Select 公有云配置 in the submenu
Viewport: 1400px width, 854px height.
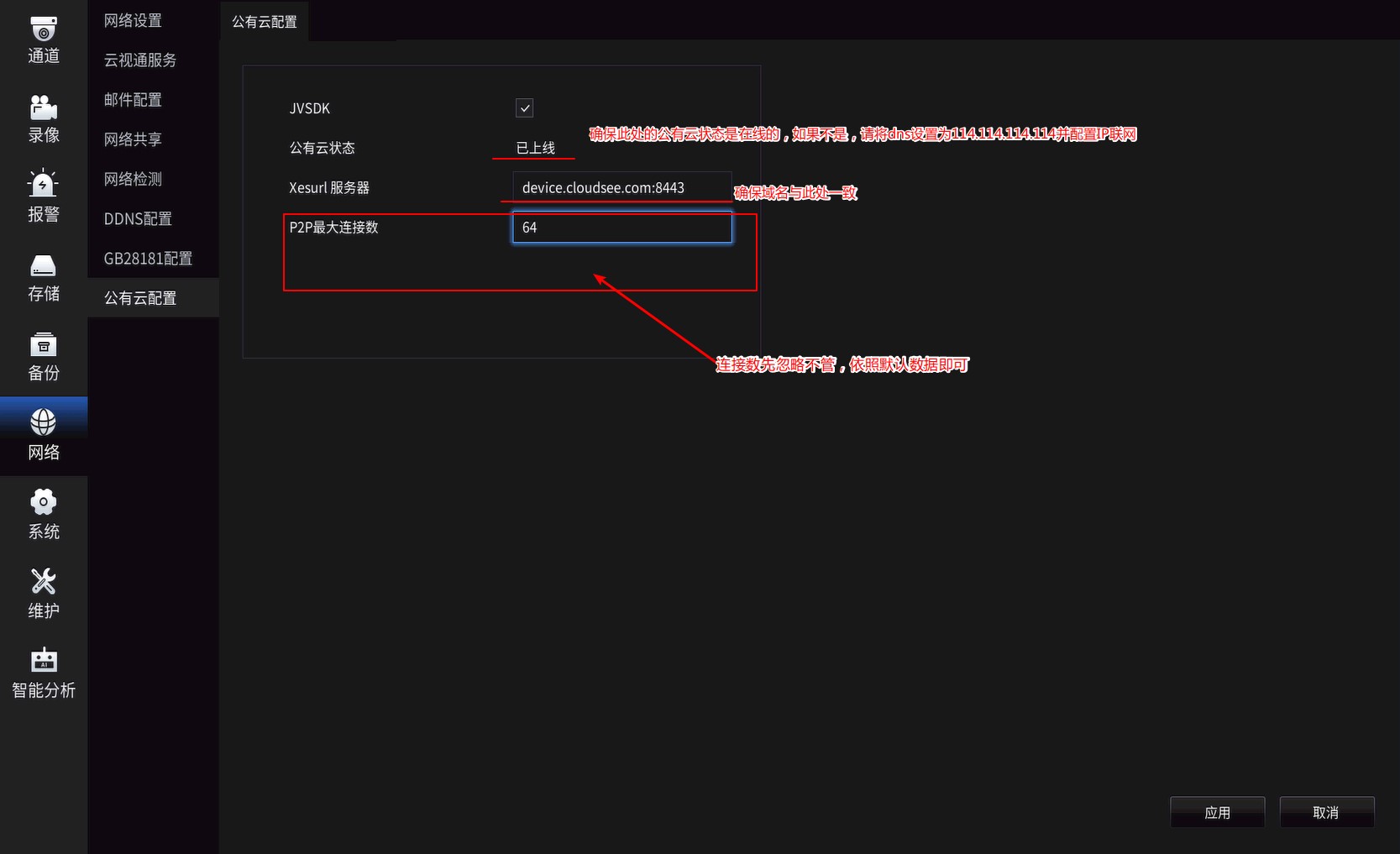click(153, 297)
